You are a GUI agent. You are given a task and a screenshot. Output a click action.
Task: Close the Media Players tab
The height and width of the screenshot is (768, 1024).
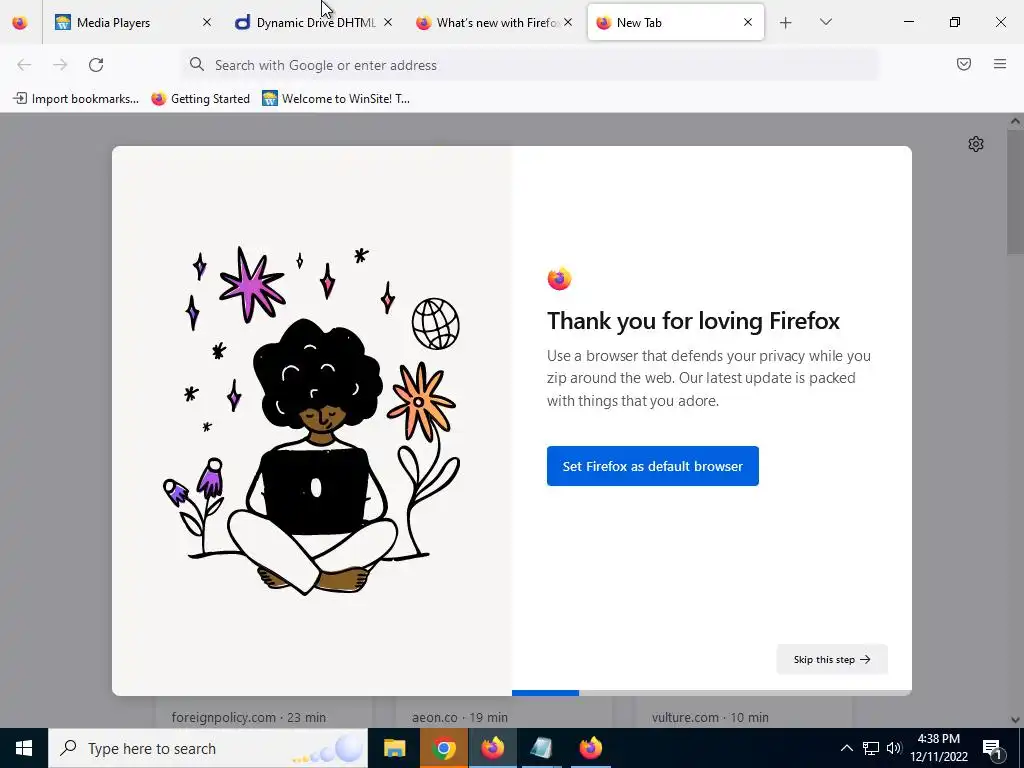click(x=206, y=22)
